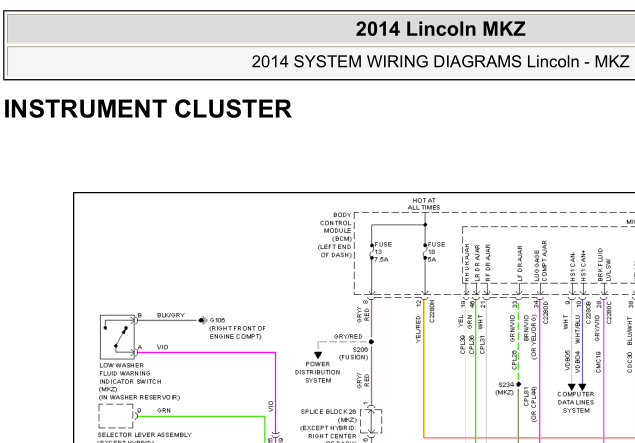Click the 'LUGGAGE COMPT AJAR' signal label
Viewport: 635px width, 443px height.
(541, 261)
